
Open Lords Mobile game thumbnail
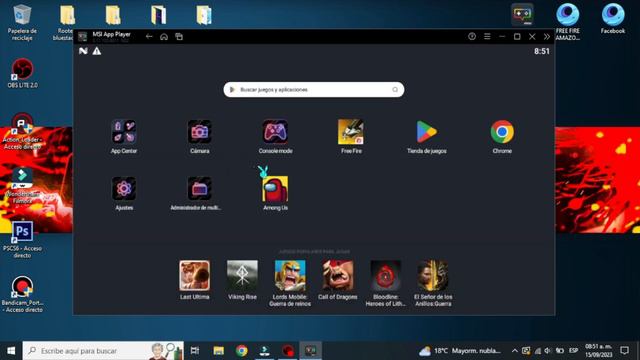290,276
